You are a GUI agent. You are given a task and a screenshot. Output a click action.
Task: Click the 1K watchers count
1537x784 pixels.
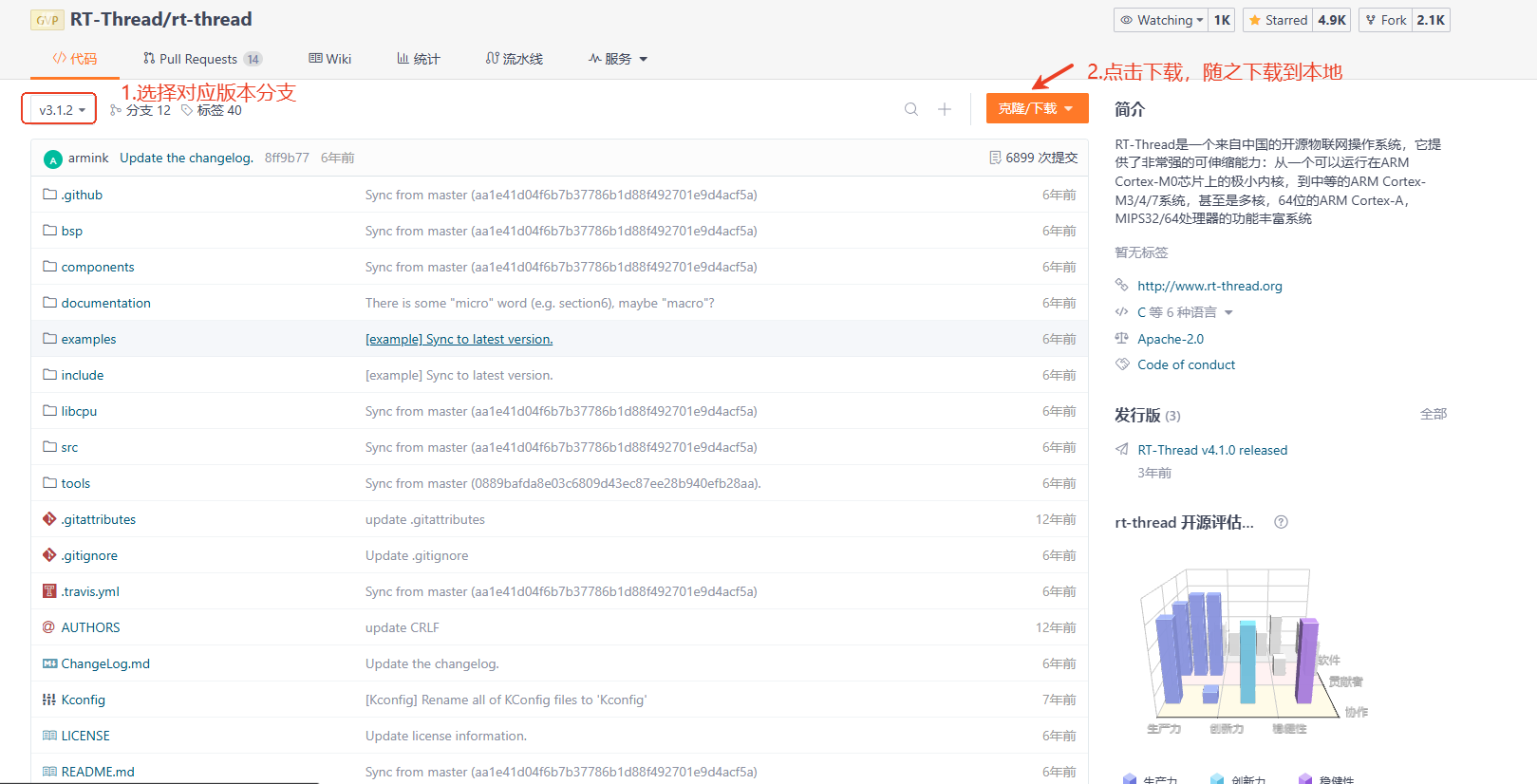click(x=1222, y=20)
